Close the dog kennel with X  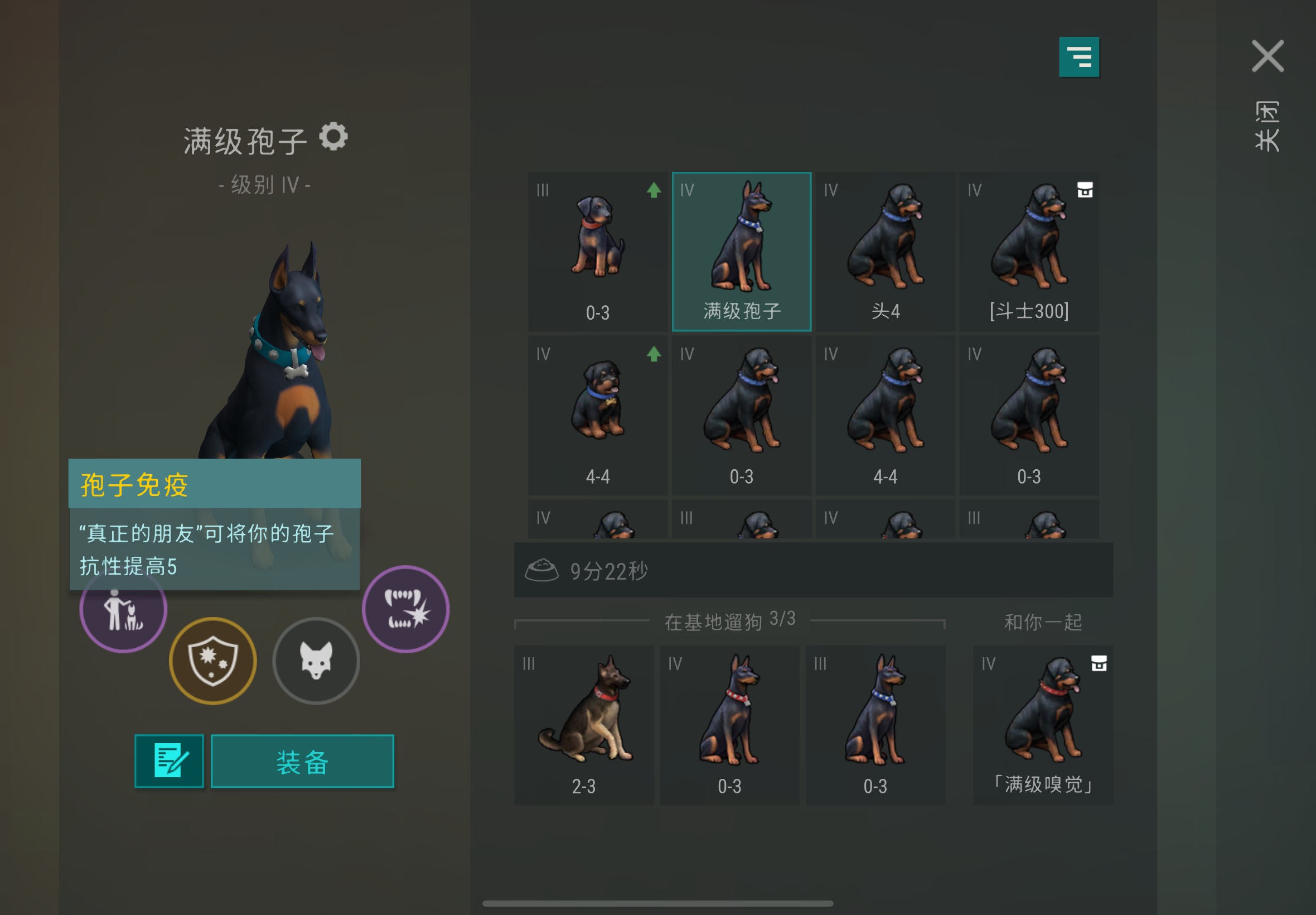click(x=1267, y=56)
